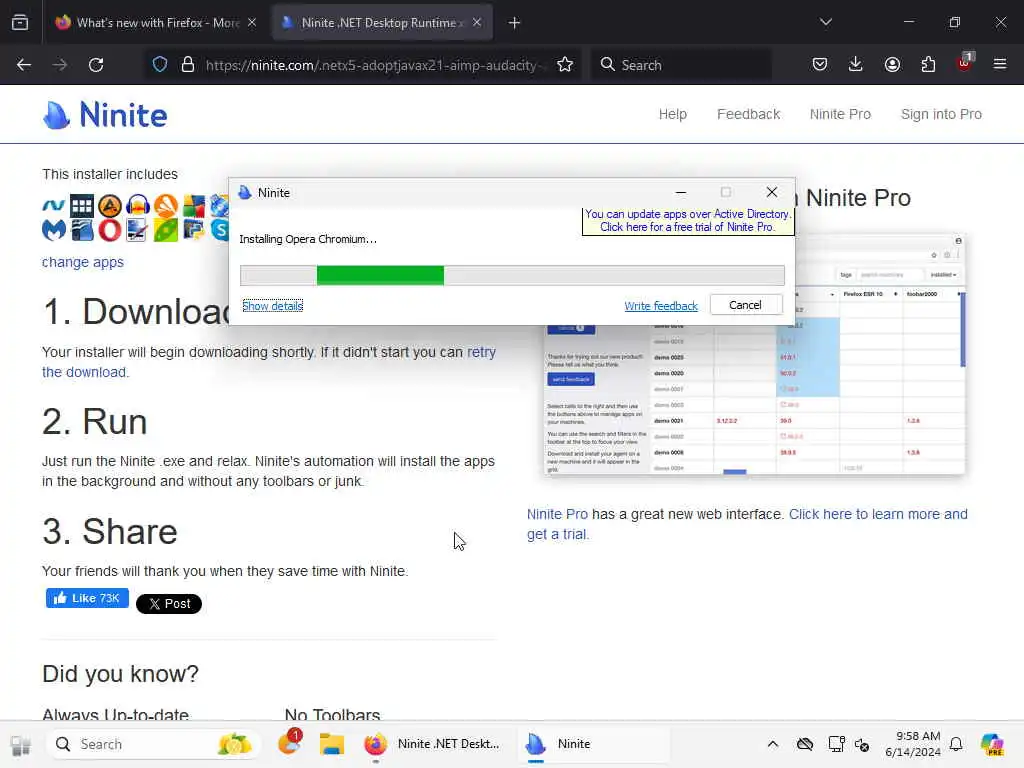Close the What's new with Firefox tab
This screenshot has height=768, width=1024.
pos(252,23)
